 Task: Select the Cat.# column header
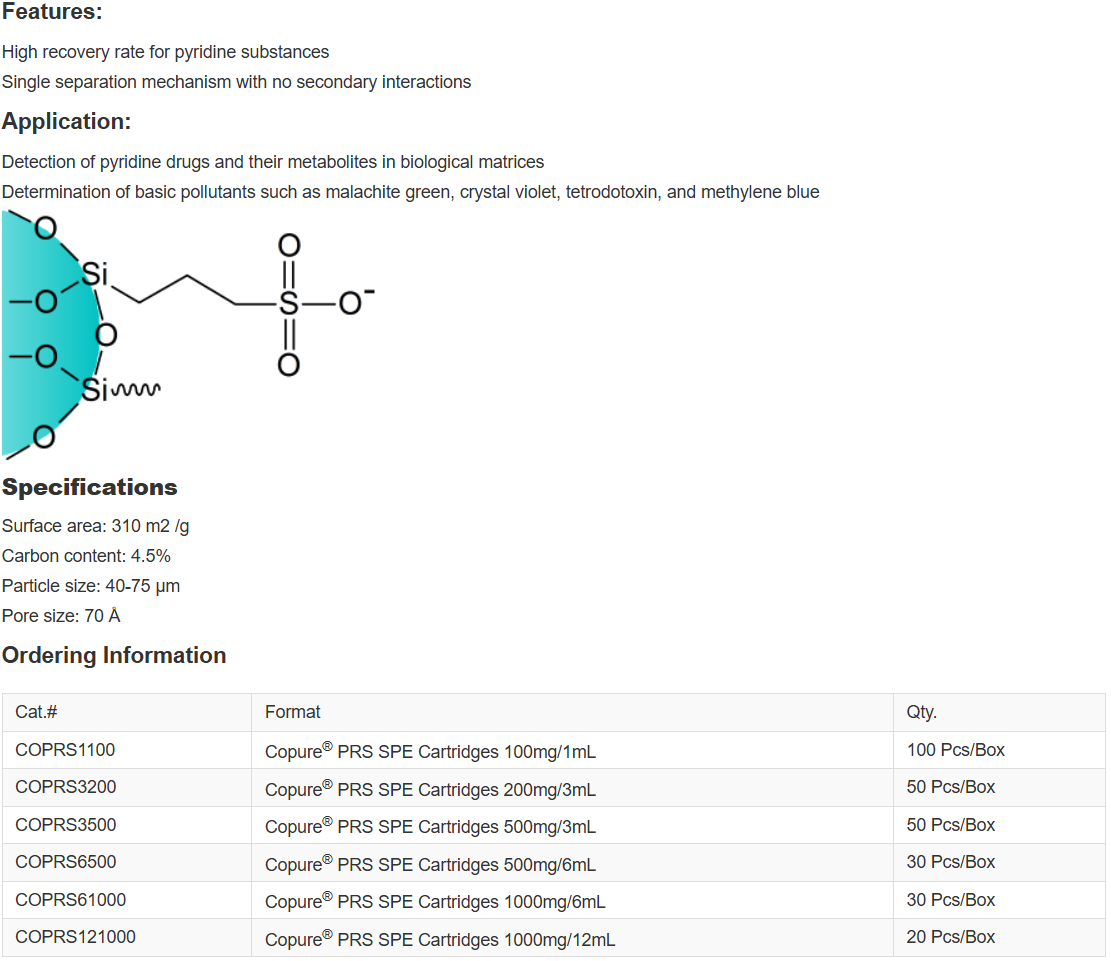pos(37,712)
